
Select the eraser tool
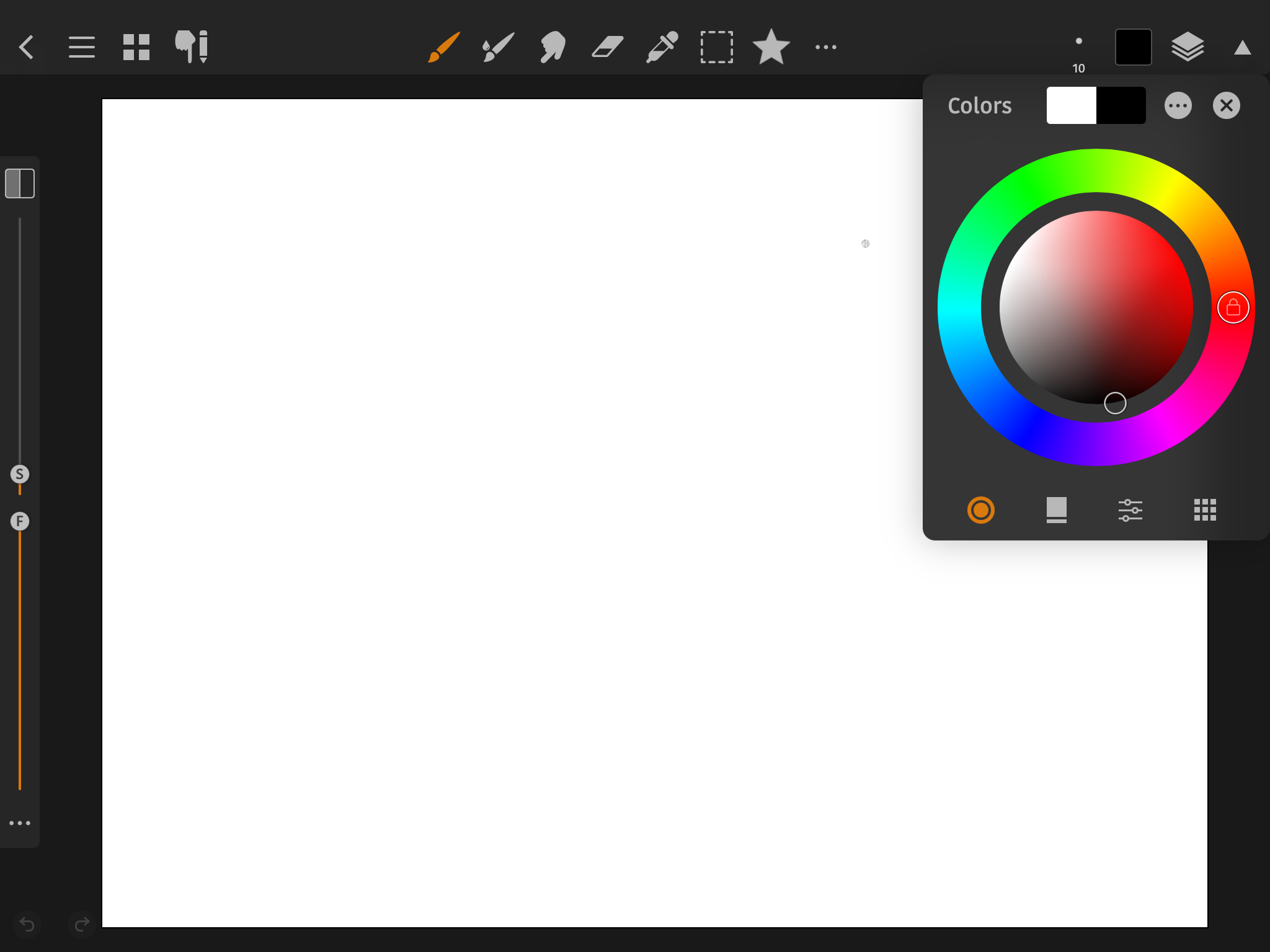coord(607,47)
